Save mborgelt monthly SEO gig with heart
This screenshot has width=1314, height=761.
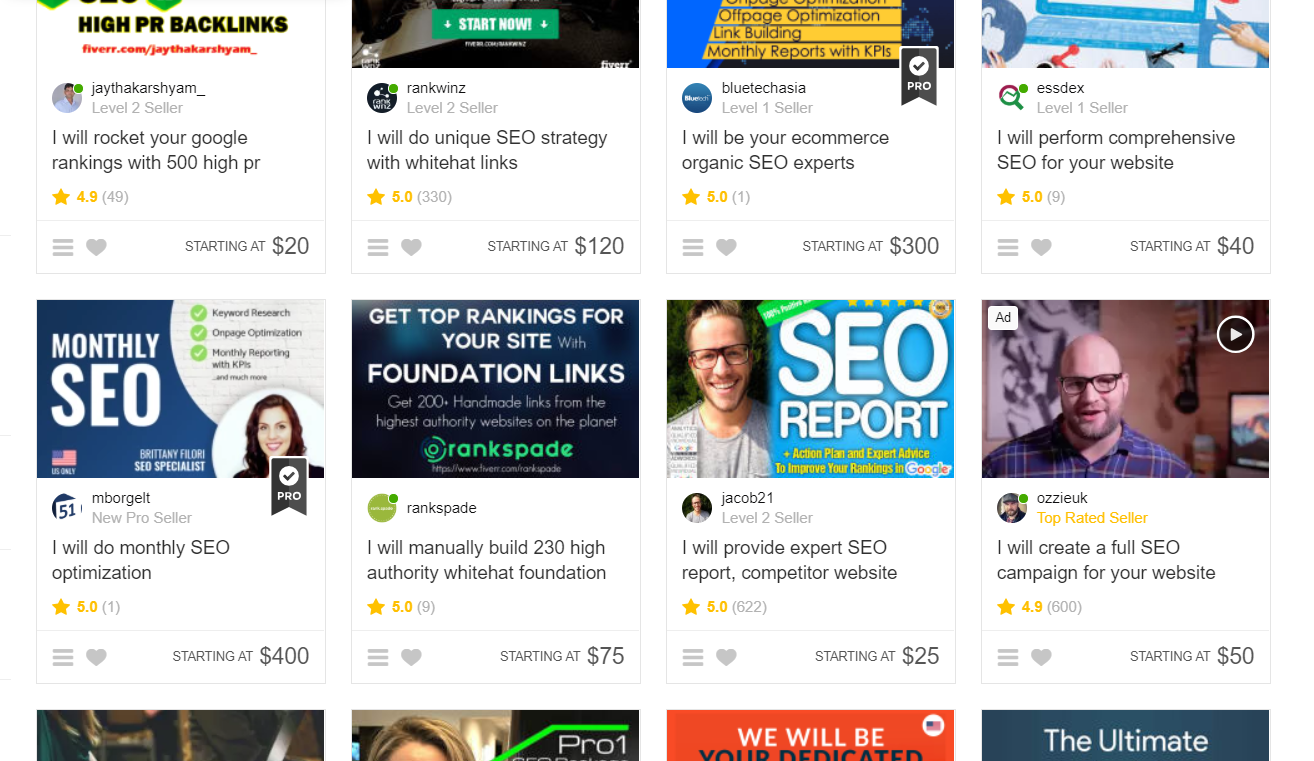point(96,657)
